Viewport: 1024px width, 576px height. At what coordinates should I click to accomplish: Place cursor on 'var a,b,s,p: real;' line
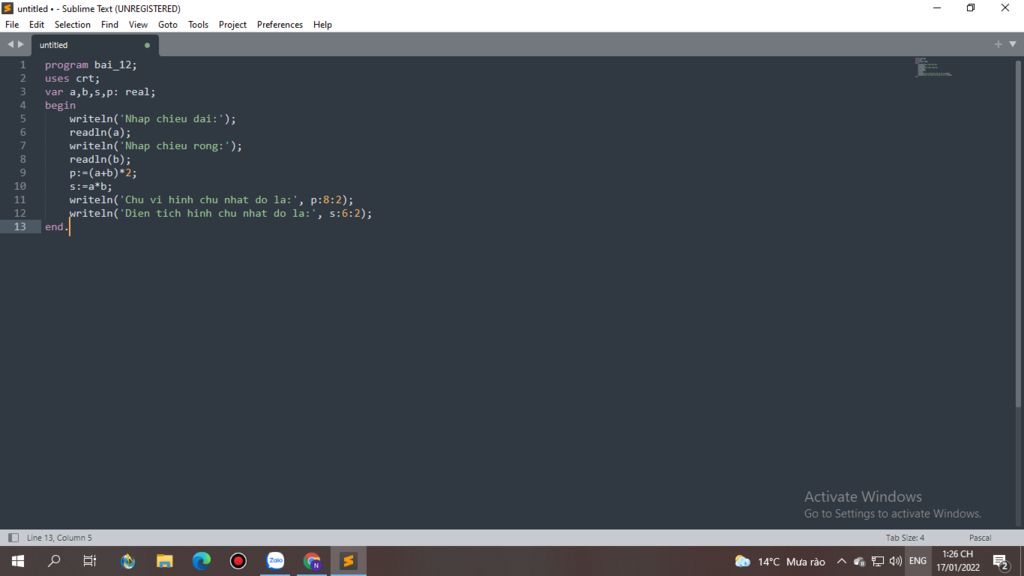100,92
